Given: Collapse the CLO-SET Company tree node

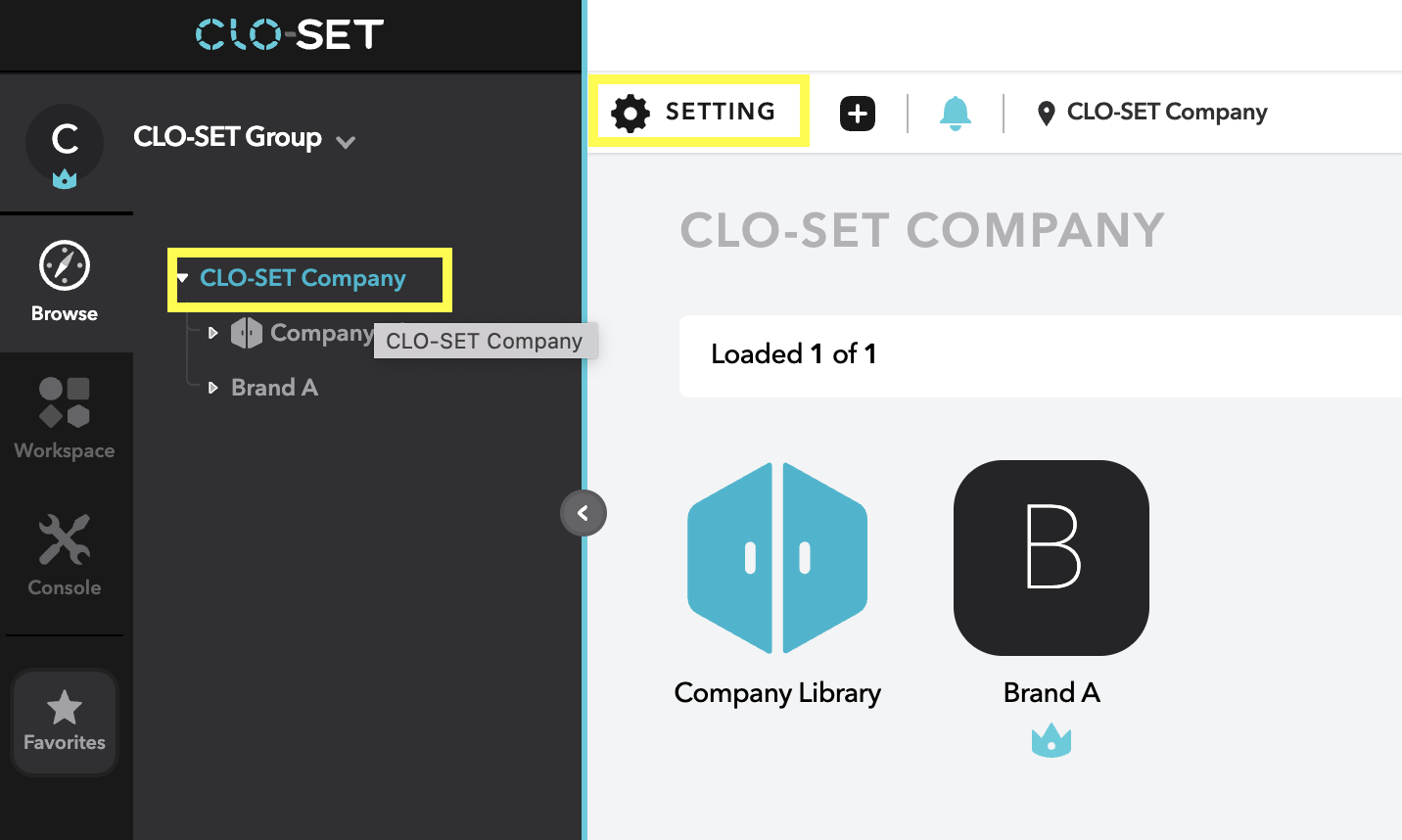Looking at the screenshot, I should (x=183, y=279).
